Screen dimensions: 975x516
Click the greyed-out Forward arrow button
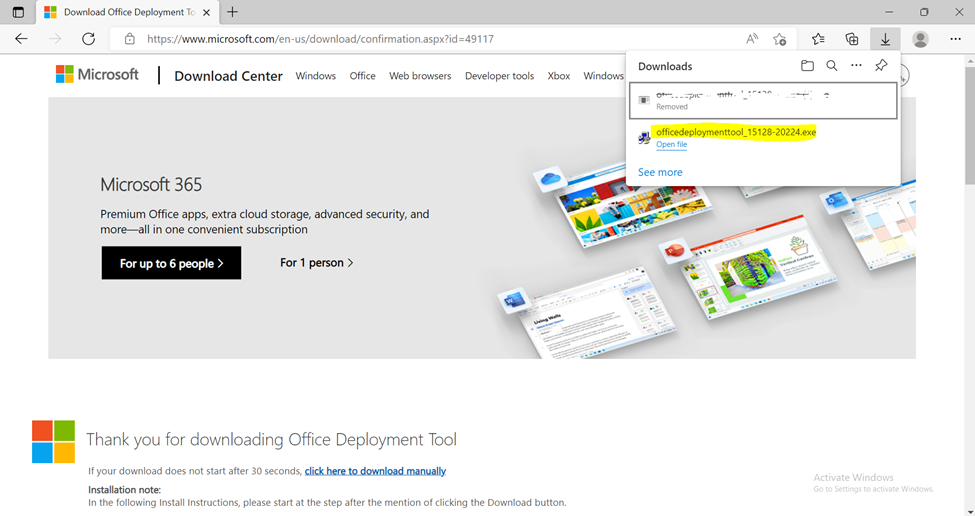55,39
